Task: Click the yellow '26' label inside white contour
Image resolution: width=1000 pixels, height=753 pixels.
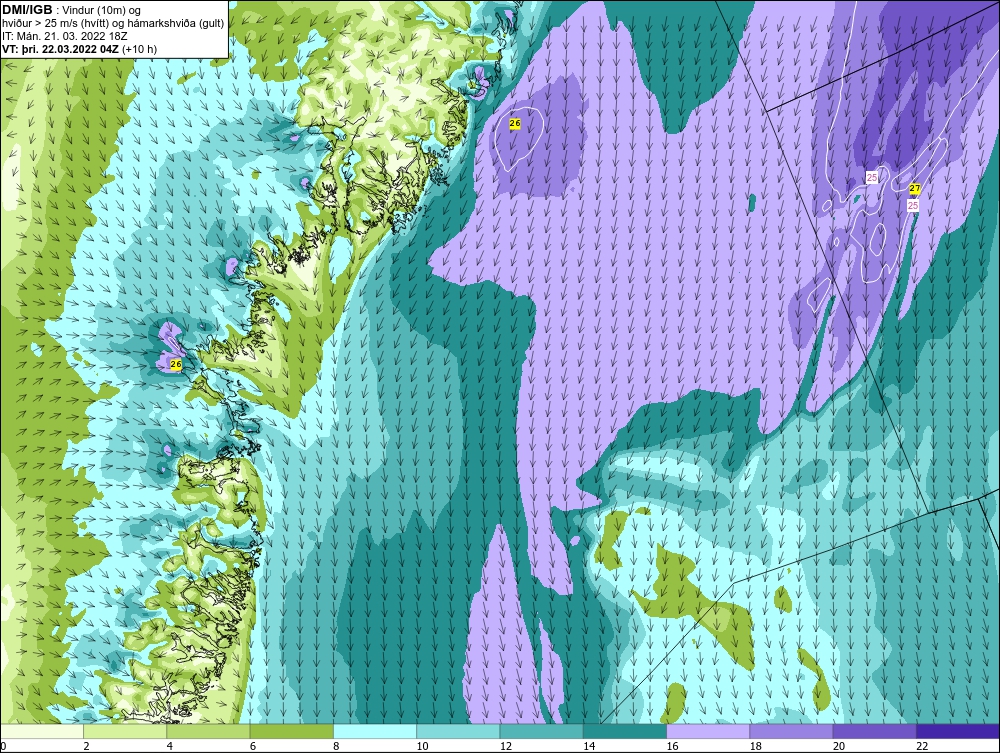Action: click(x=515, y=124)
